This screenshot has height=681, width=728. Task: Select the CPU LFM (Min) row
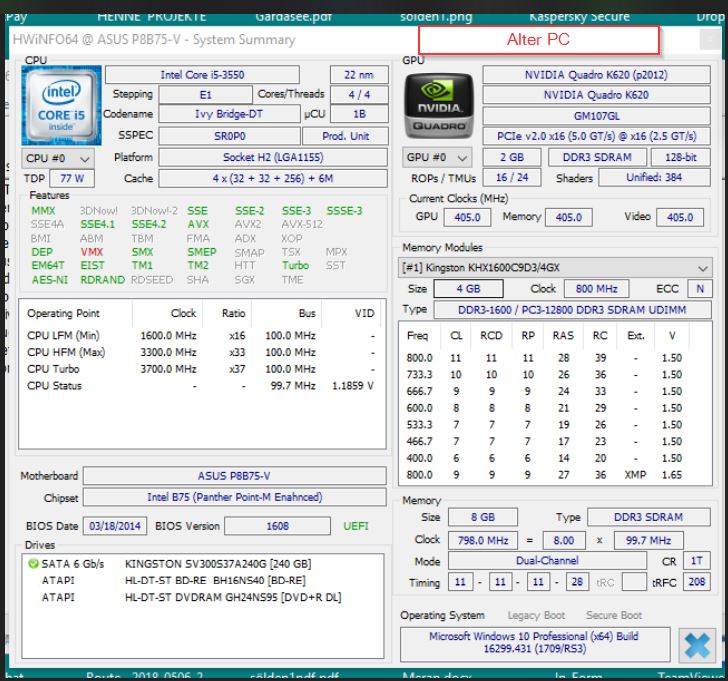click(202, 336)
